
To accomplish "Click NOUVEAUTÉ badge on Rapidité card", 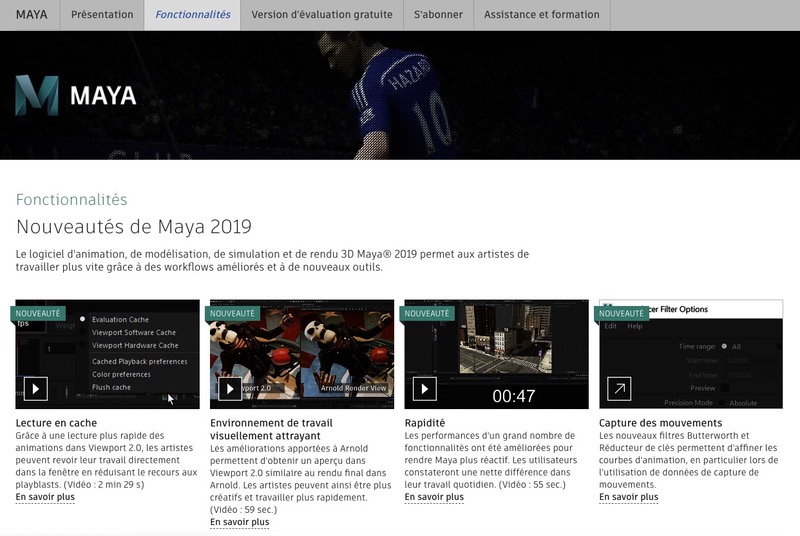I will click(x=427, y=313).
